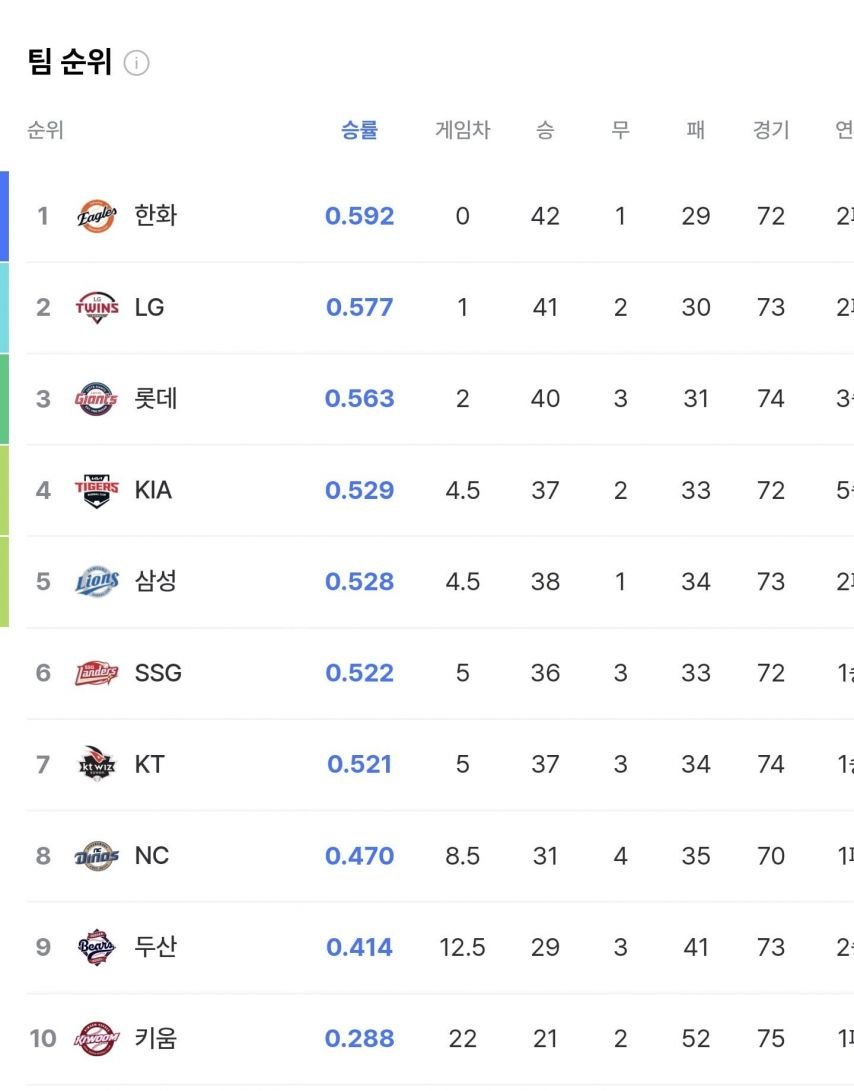Open the Doosan Bears logo
The image size is (854, 1091).
click(x=97, y=947)
